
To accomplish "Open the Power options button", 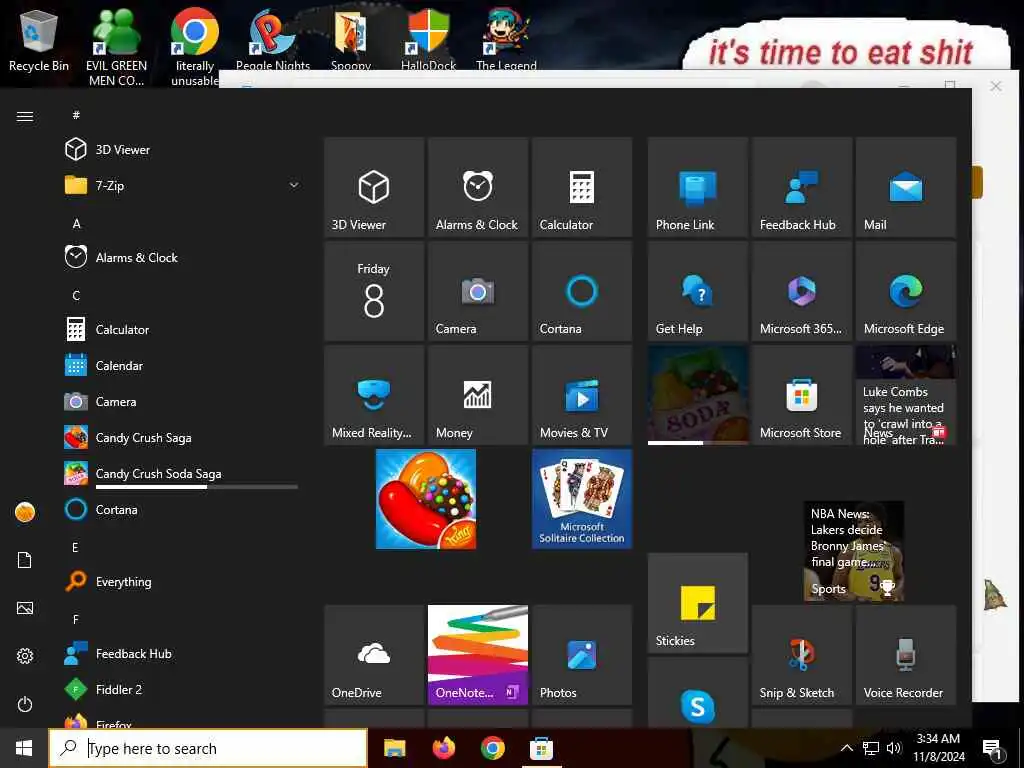I will coord(25,704).
